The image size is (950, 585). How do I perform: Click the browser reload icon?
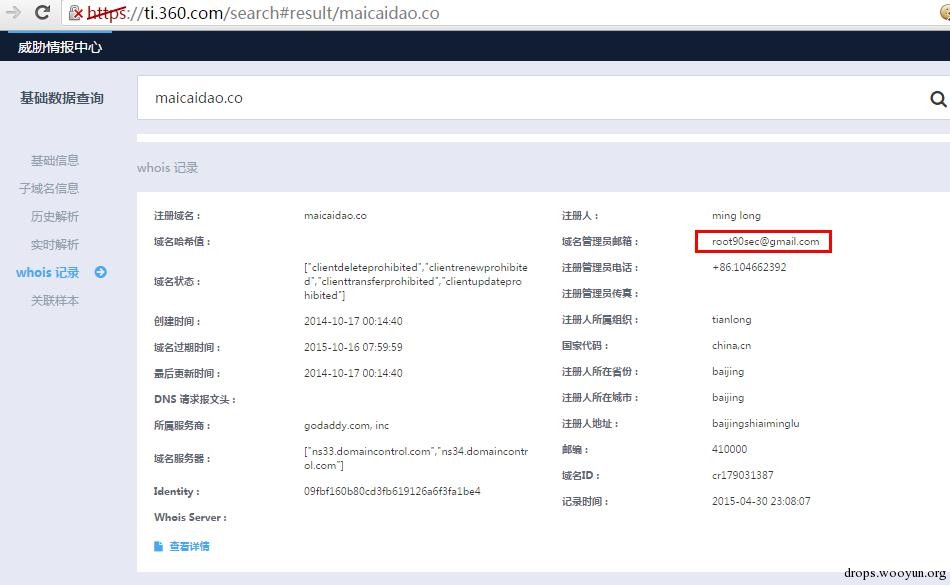42,12
